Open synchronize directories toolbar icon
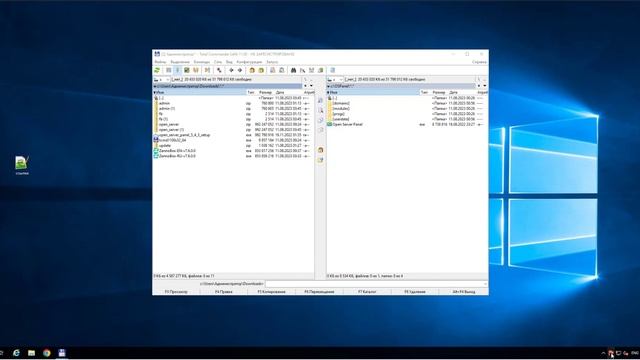Viewport: 640px width, 360px height. click(312, 70)
